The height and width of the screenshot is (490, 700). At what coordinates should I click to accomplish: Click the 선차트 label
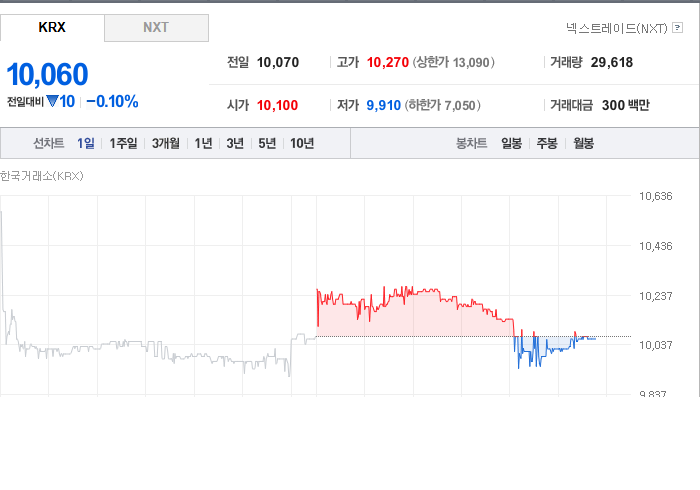click(49, 143)
